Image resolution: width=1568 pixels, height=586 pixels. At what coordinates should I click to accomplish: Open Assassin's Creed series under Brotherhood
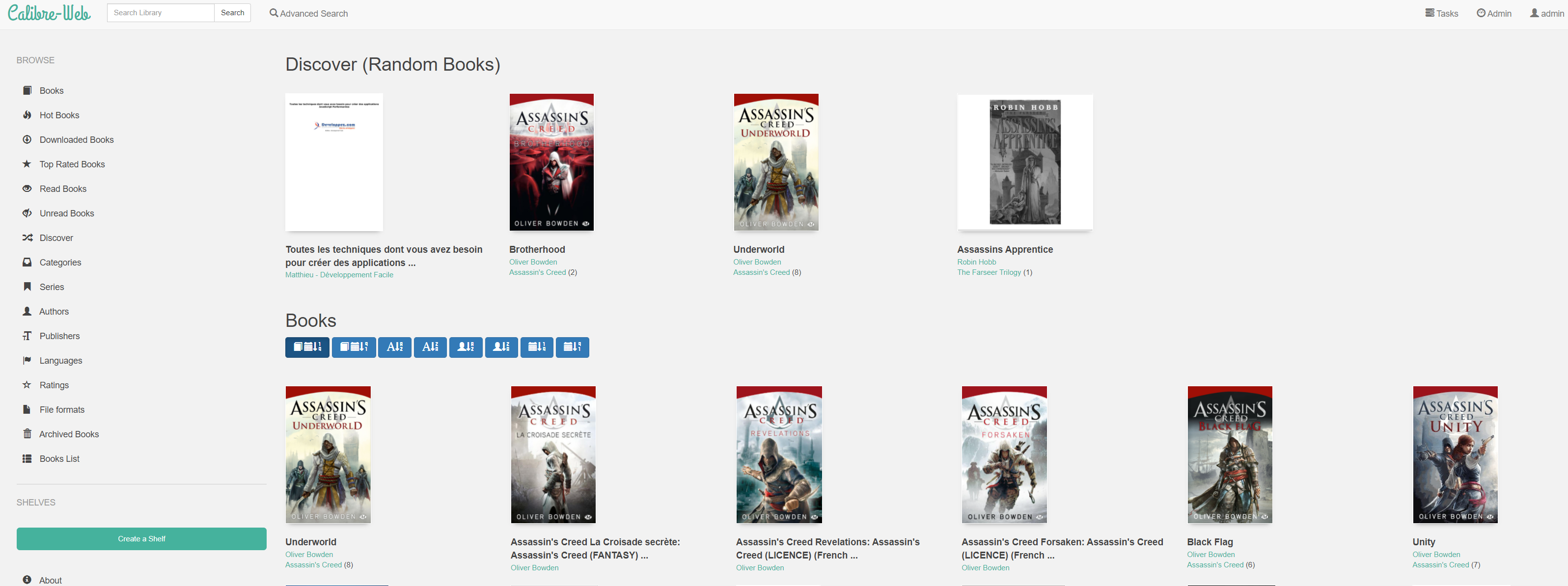(x=537, y=272)
